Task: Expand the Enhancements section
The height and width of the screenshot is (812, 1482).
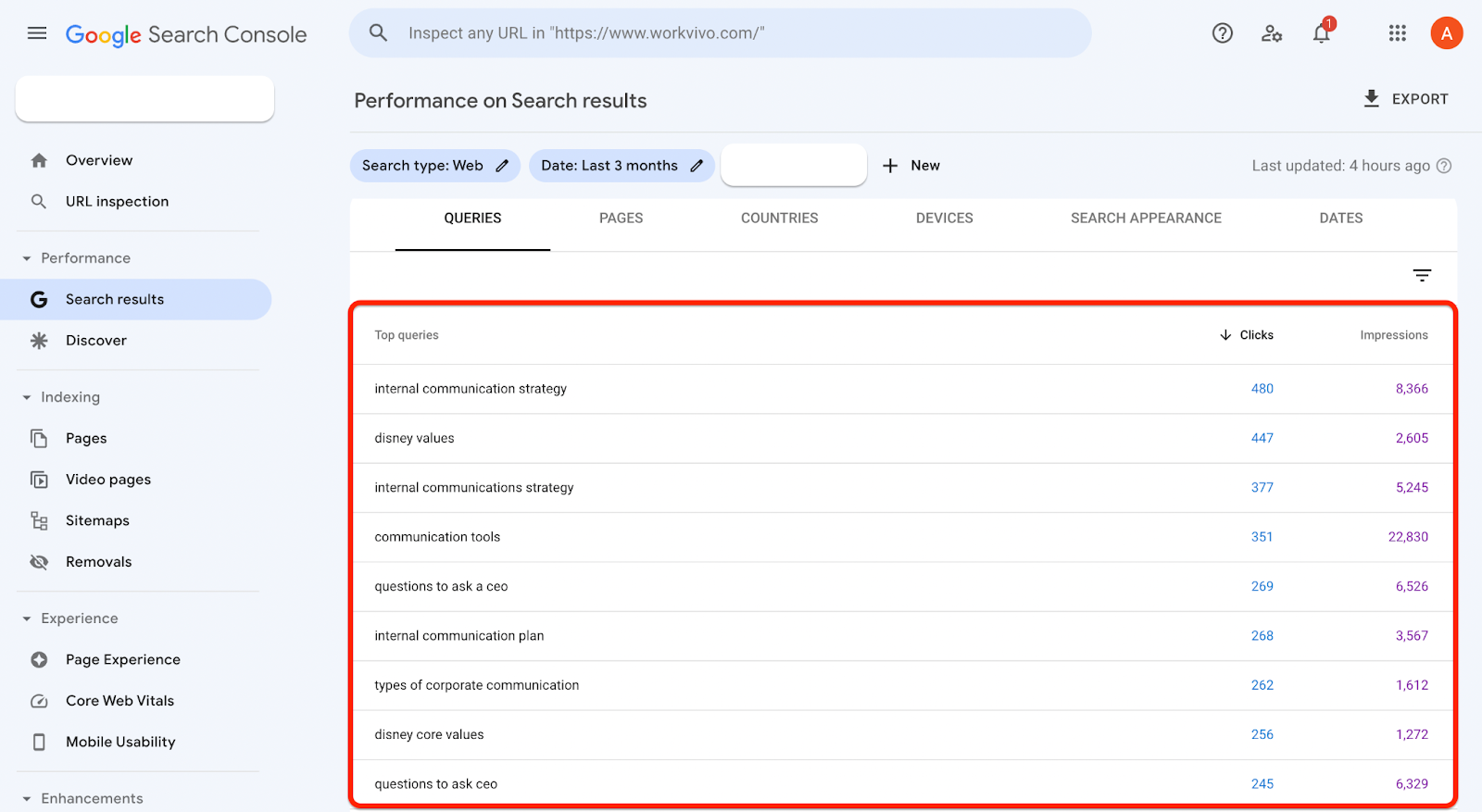Action: pos(27,798)
